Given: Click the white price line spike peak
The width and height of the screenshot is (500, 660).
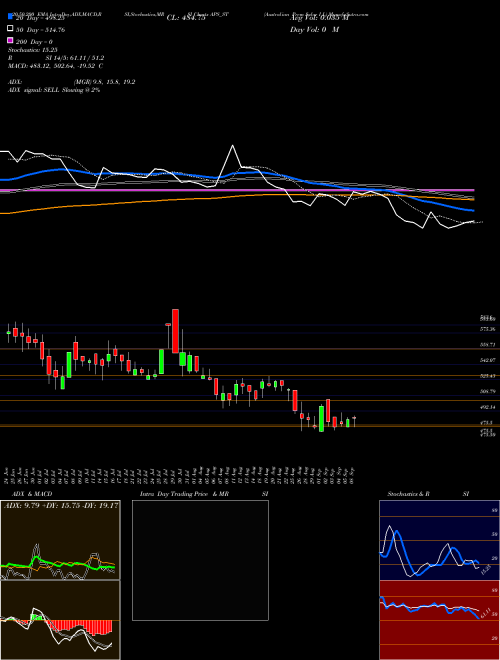Looking at the screenshot, I should 232,146.
